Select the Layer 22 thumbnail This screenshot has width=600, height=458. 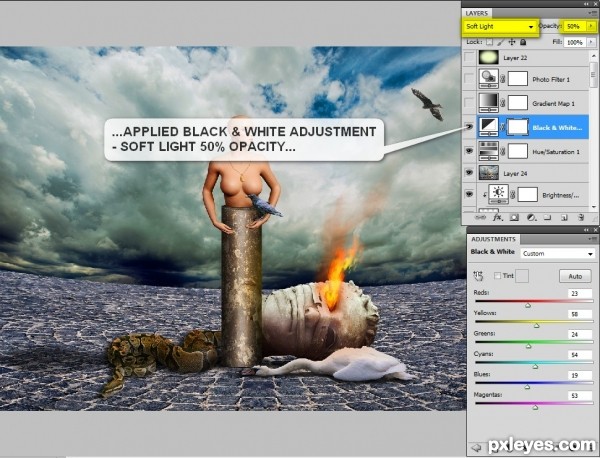489,57
